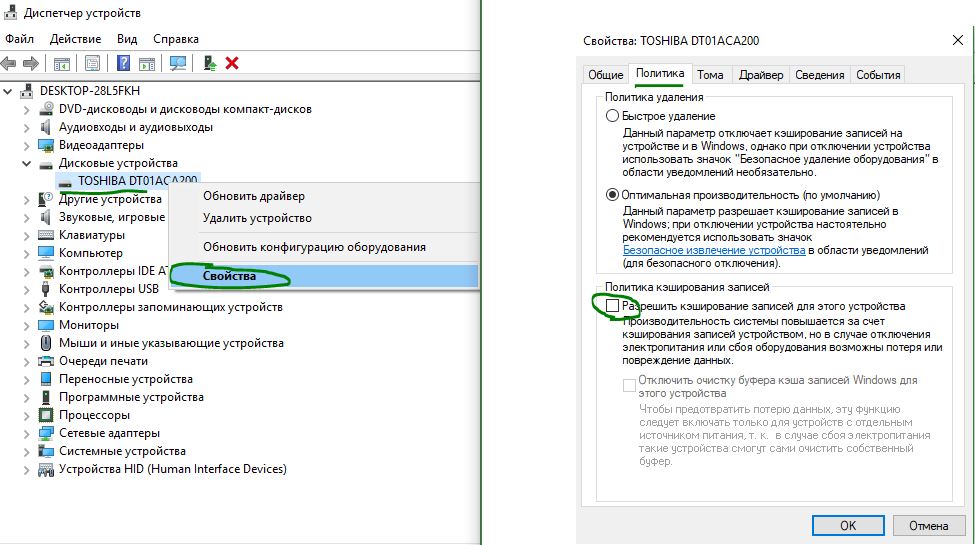
Task: Expand the Видеоадаптеры tree node
Action: (x=27, y=145)
